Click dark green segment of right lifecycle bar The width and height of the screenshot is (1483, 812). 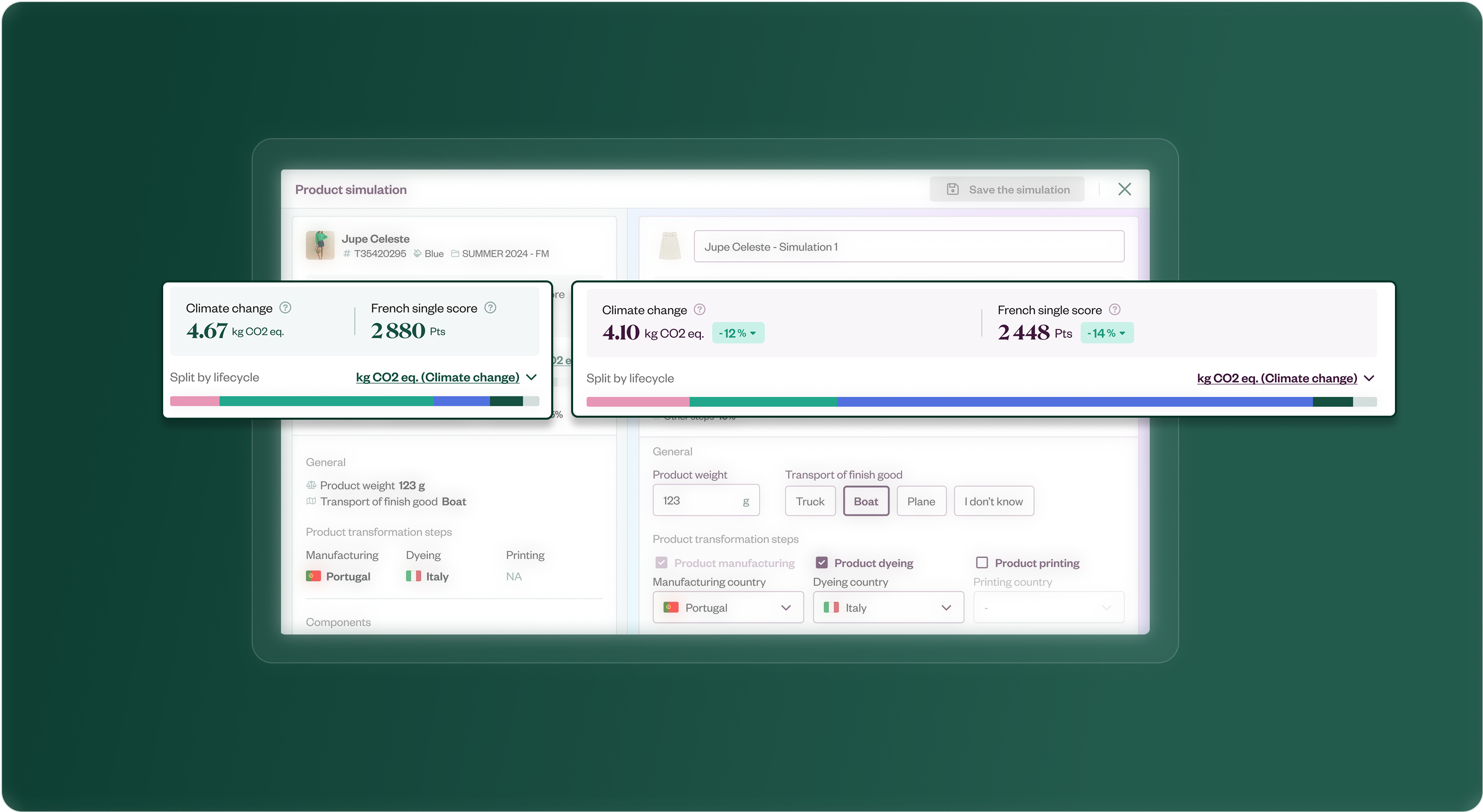pyautogui.click(x=1333, y=402)
